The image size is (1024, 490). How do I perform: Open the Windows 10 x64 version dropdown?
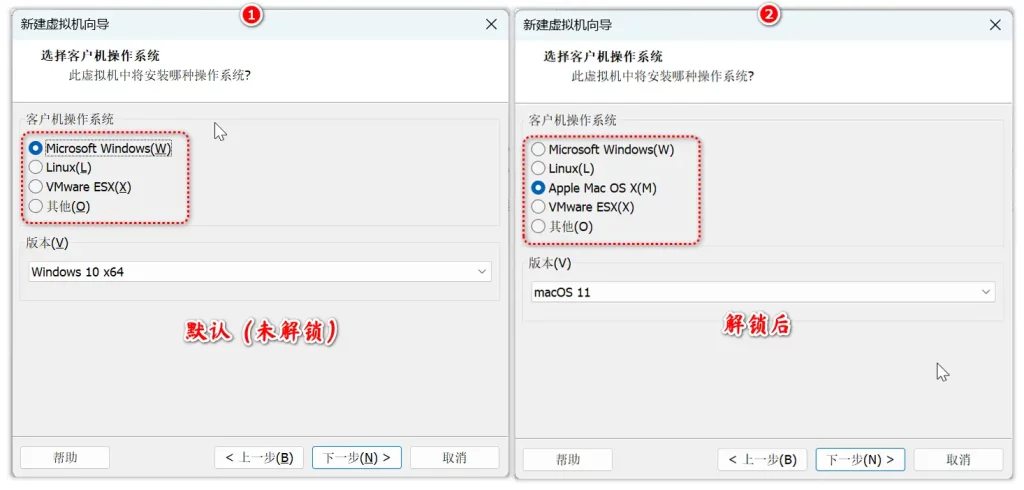[260, 272]
